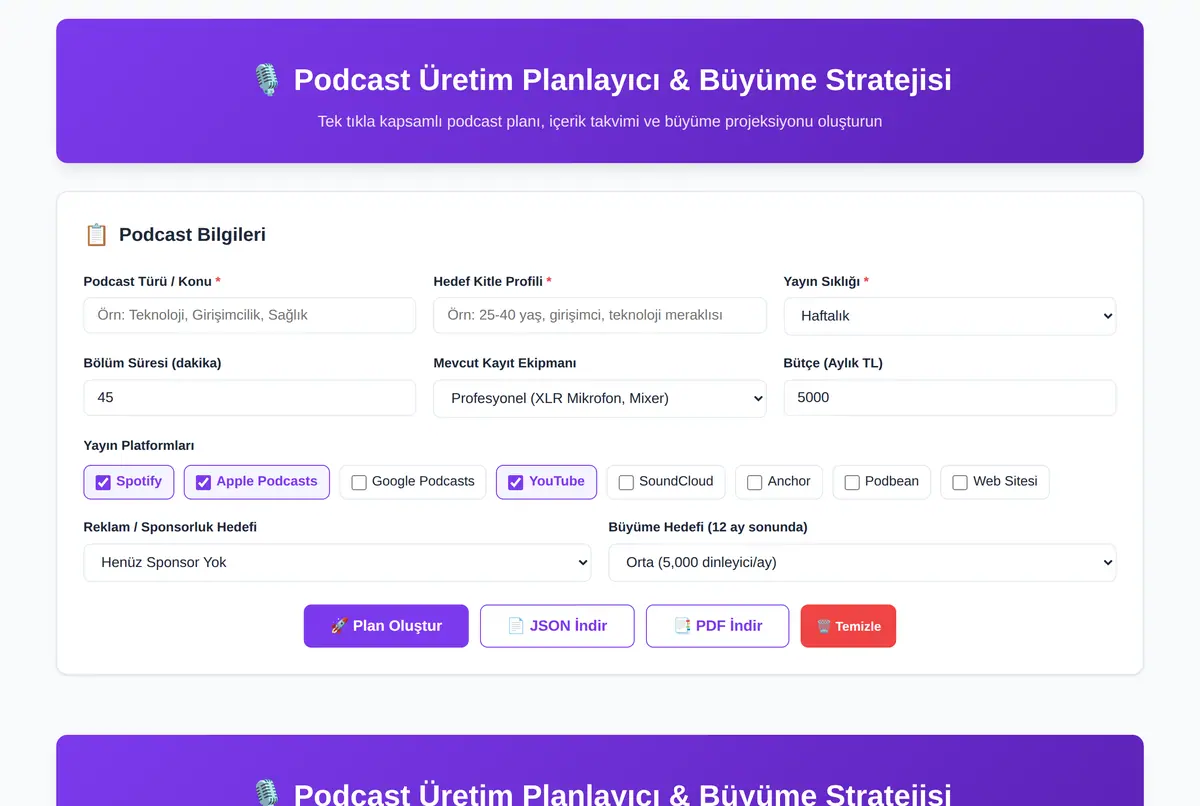Download the plan via JSON İndir
Viewport: 1200px width, 806px height.
click(x=557, y=626)
